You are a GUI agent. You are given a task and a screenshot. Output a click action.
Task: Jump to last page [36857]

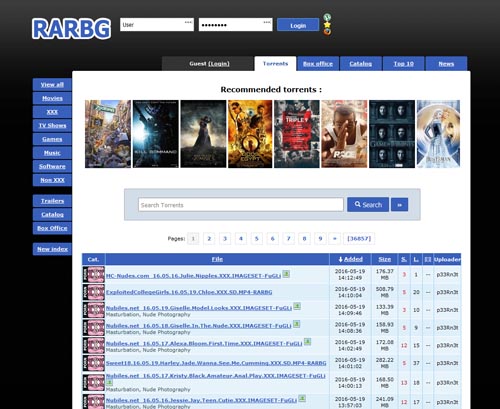click(359, 239)
